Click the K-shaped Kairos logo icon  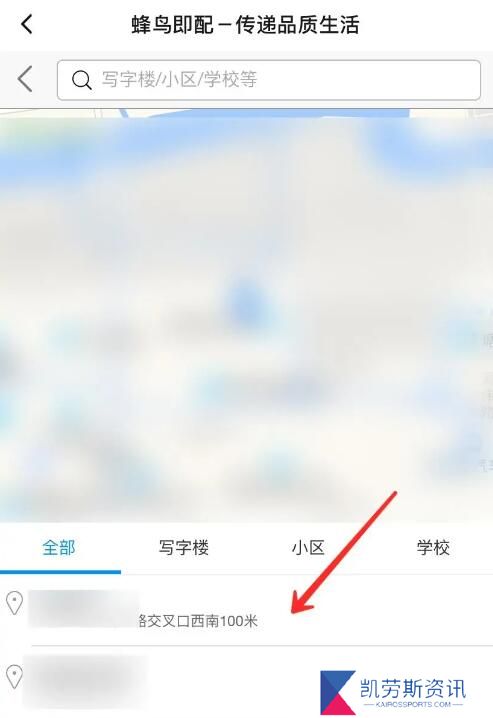338,692
